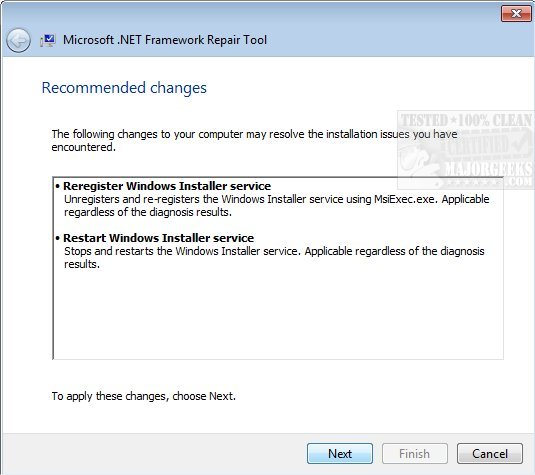Click the 'regardless of the diagnosis results.' line under Reregister

[x=148, y=212]
